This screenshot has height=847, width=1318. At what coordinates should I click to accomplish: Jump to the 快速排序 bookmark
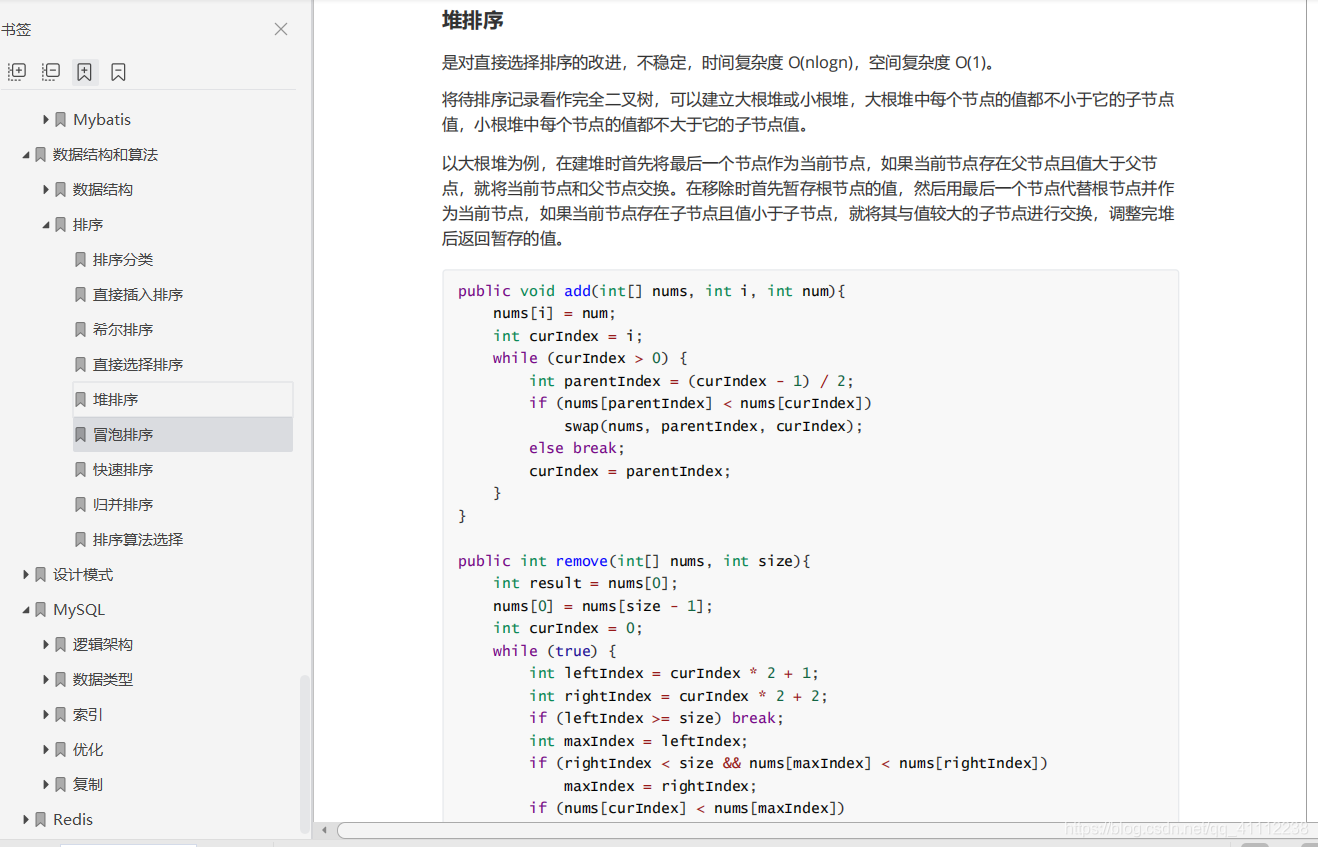123,469
